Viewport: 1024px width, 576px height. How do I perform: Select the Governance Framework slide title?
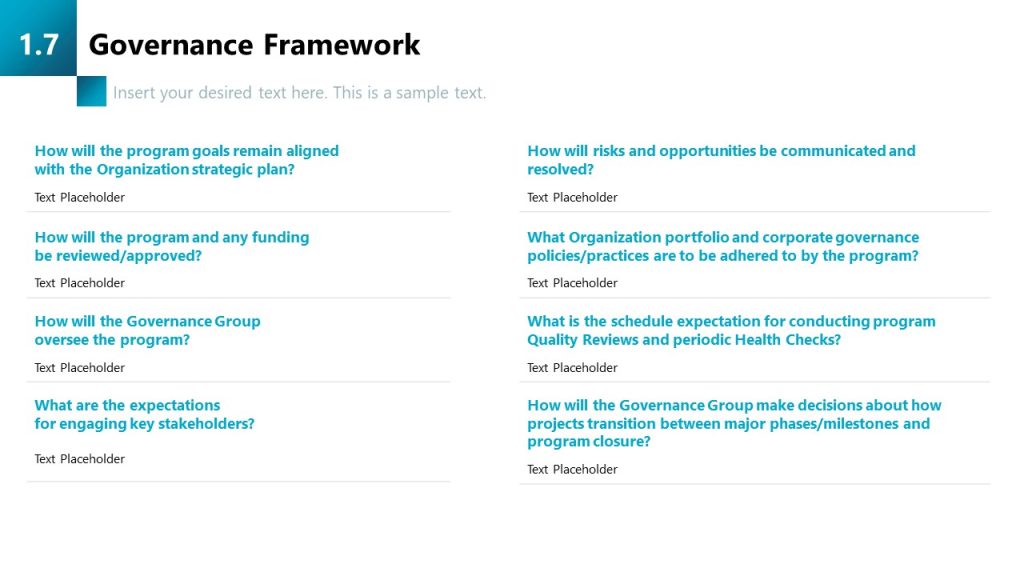(x=254, y=45)
